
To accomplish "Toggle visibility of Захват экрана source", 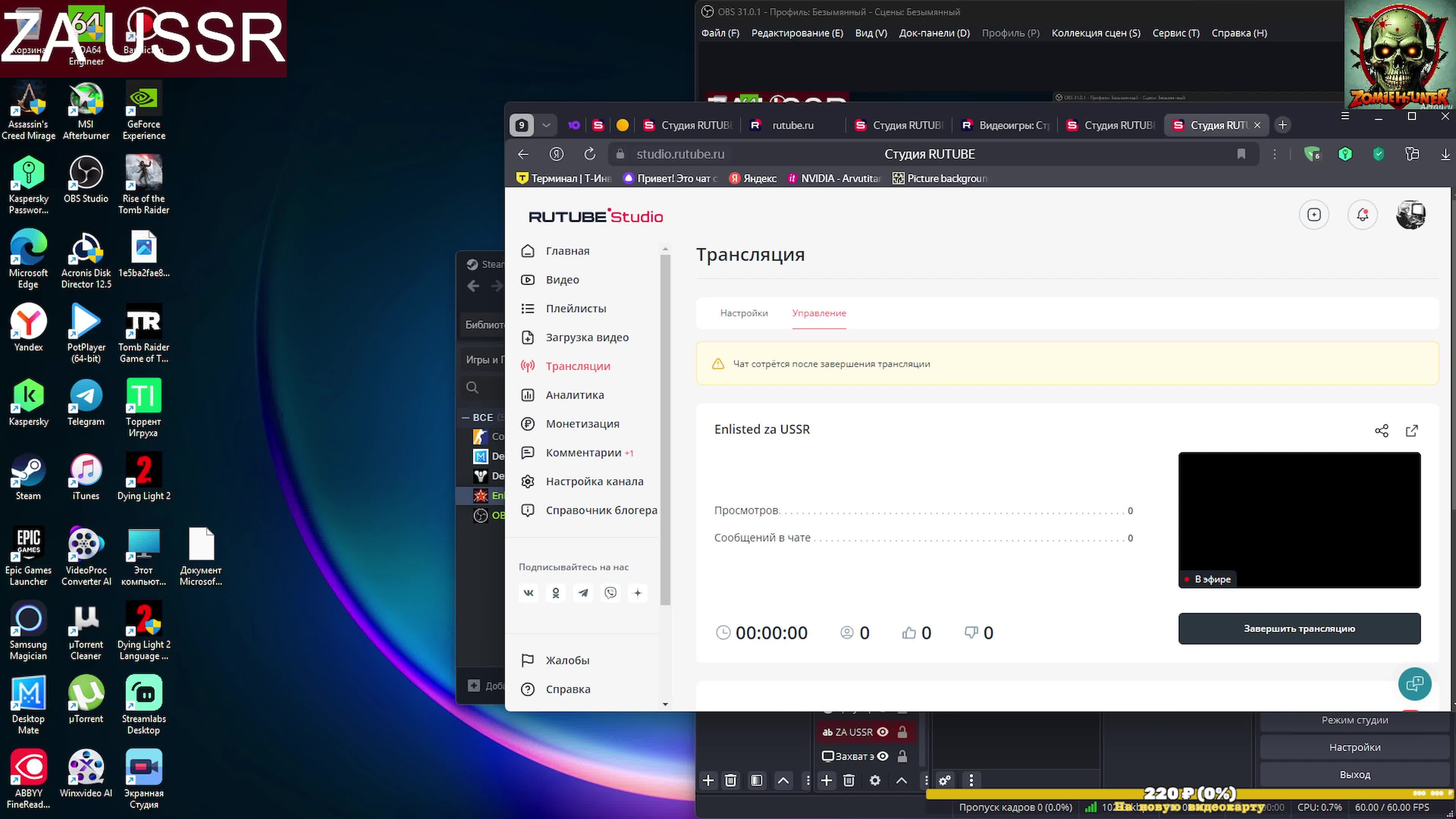I will [x=883, y=756].
